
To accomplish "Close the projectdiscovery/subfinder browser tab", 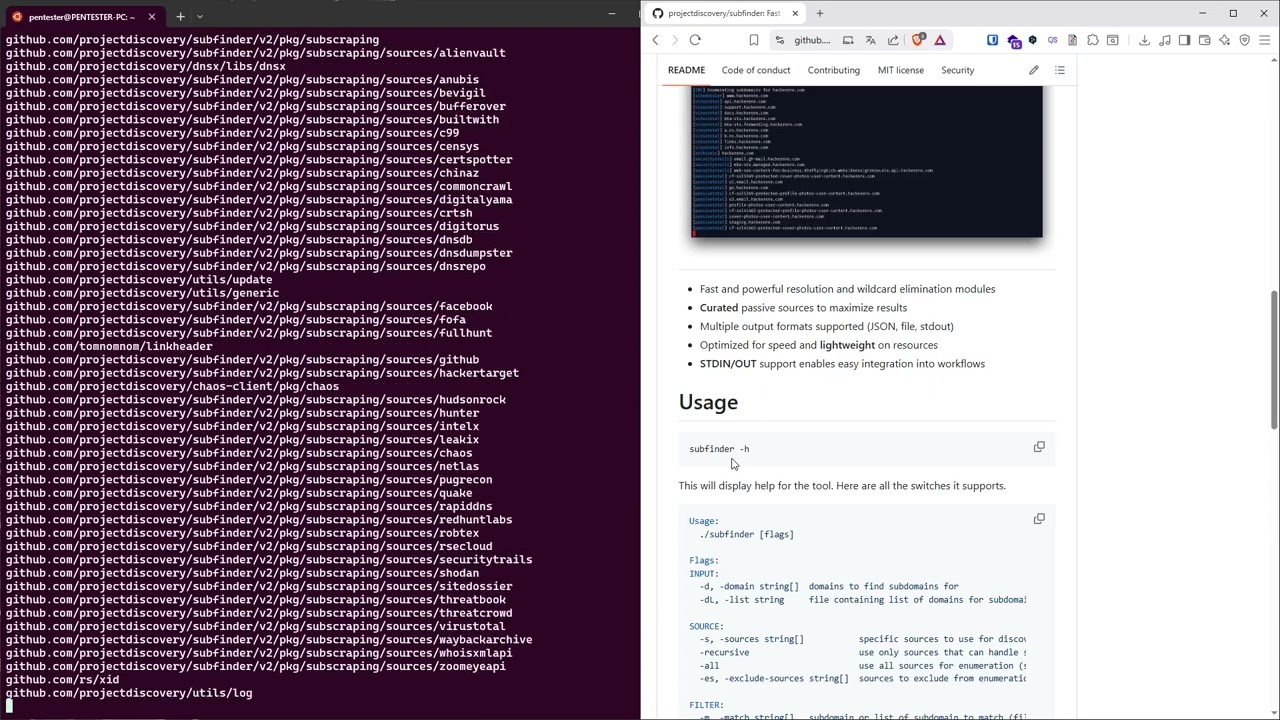I will point(795,13).
